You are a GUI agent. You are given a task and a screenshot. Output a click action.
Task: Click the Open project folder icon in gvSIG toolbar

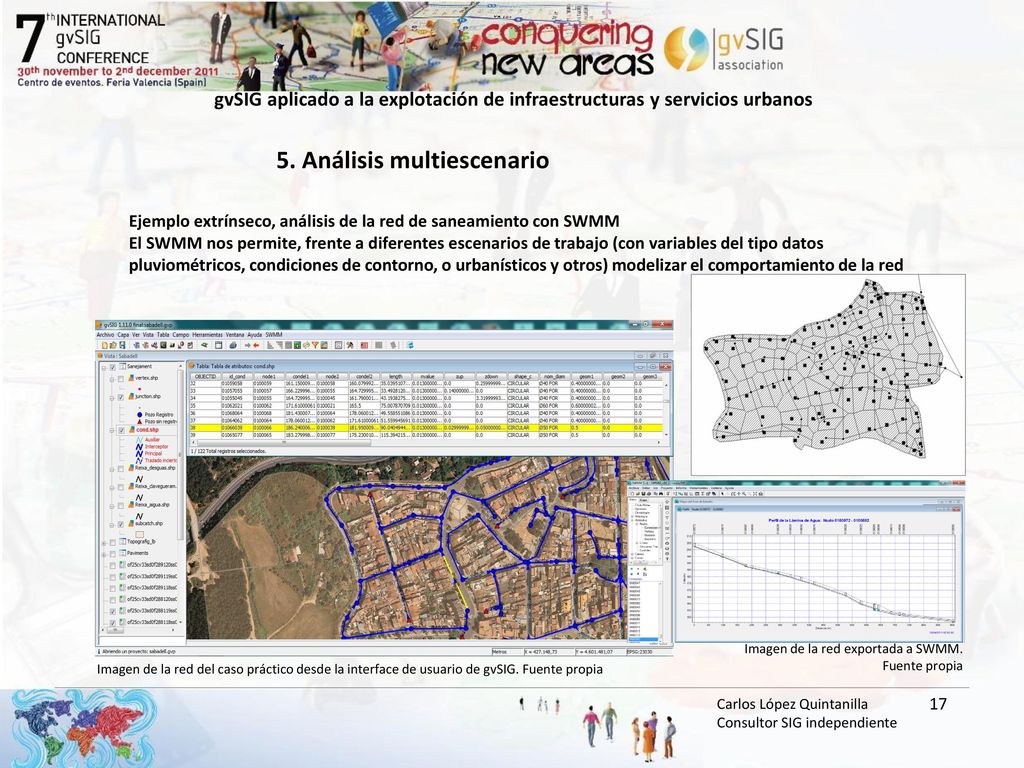[113, 345]
